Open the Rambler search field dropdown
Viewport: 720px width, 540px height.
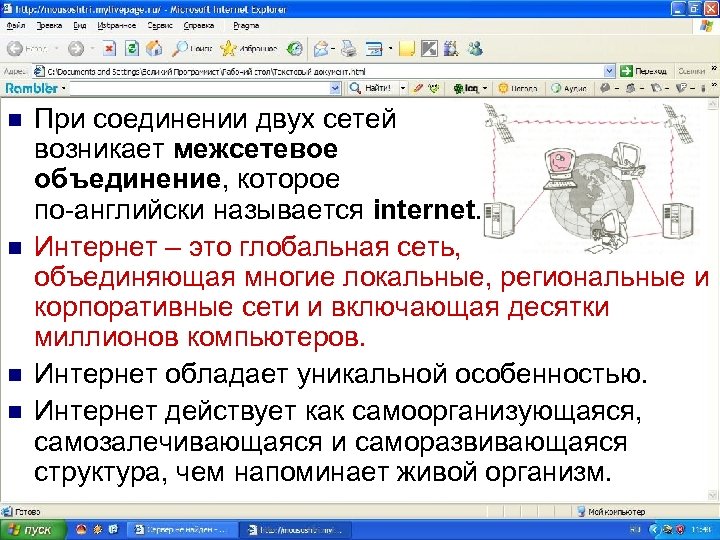click(336, 88)
